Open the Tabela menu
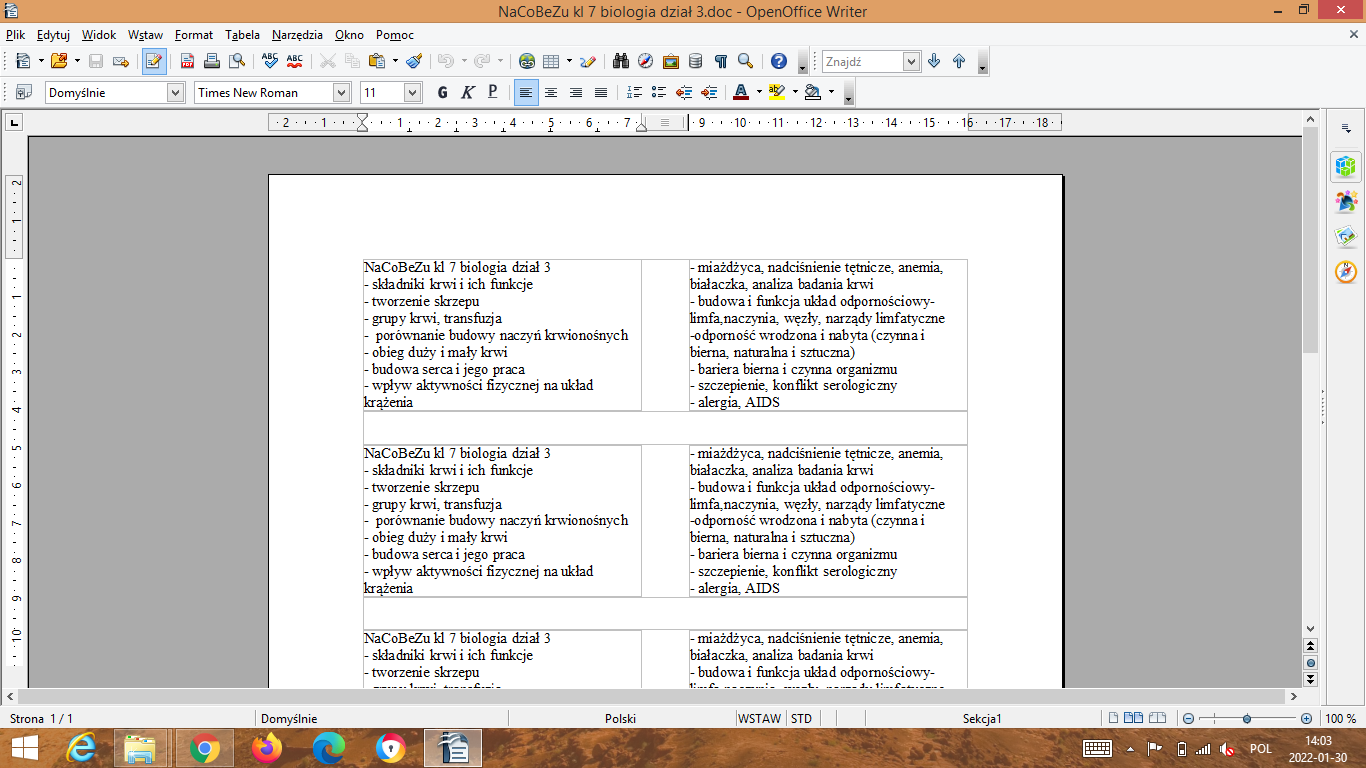The image size is (1366, 768). tap(242, 35)
